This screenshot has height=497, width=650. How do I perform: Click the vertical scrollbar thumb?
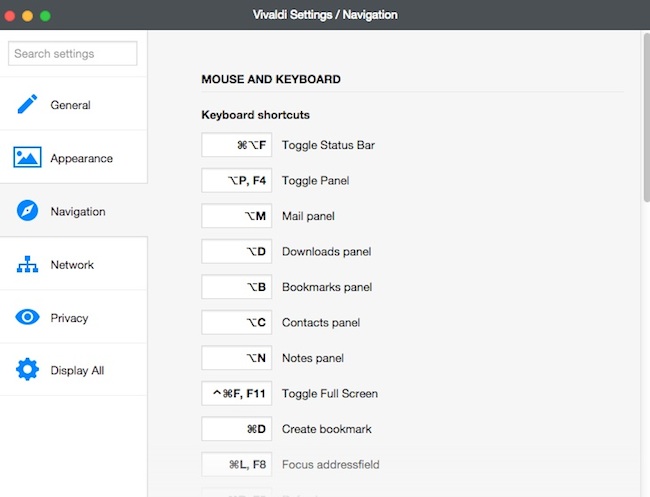[647, 117]
